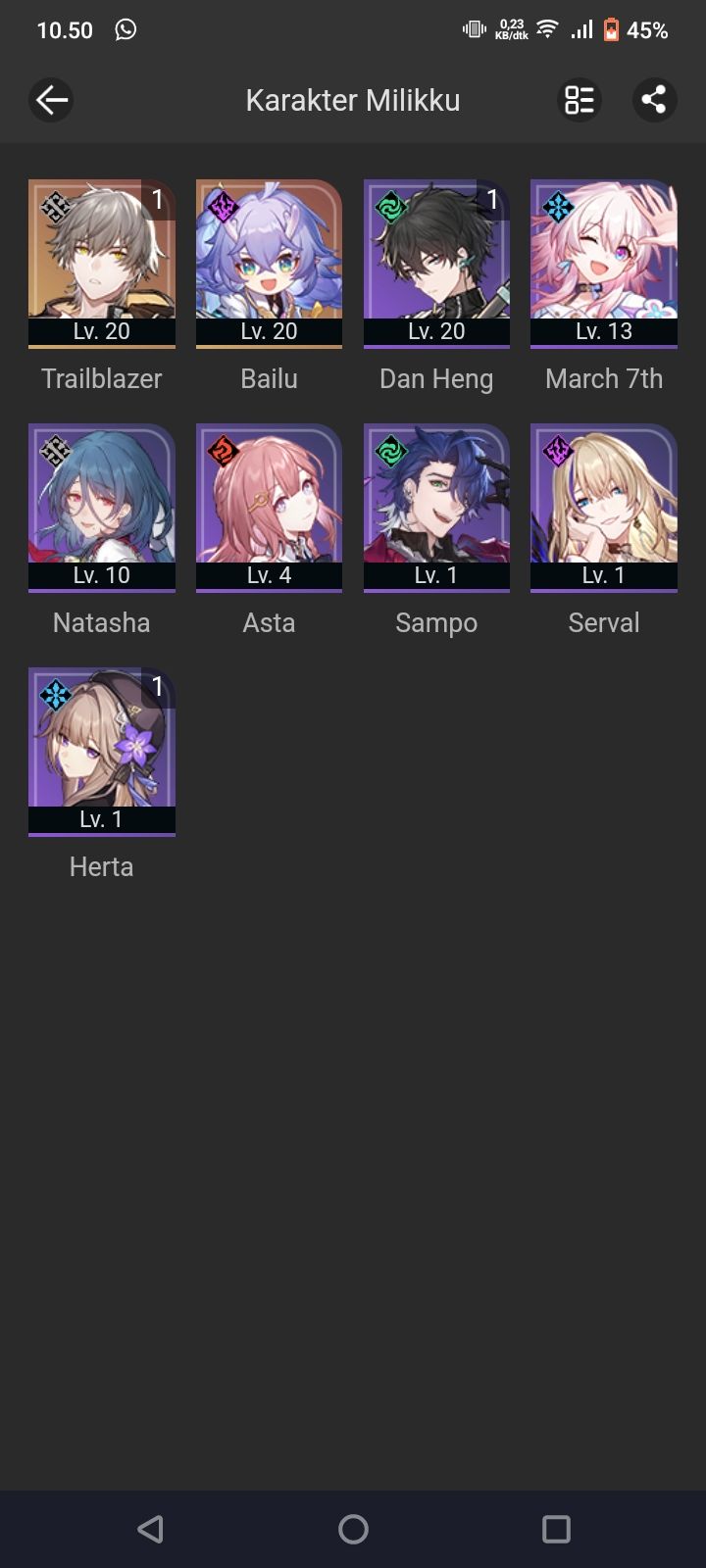The width and height of the screenshot is (706, 1568).
Task: Switch to list view layout icon
Action: pyautogui.click(x=580, y=100)
